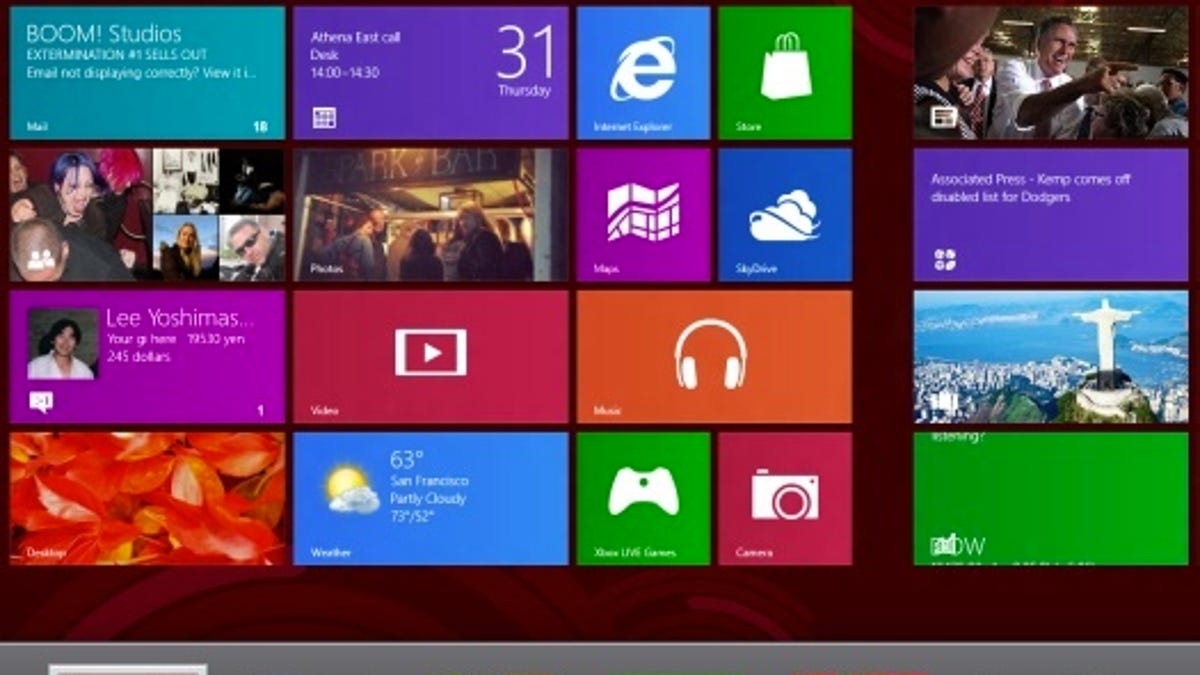
Task: Open the Lee Yoshimas messaging tile
Action: (x=147, y=356)
